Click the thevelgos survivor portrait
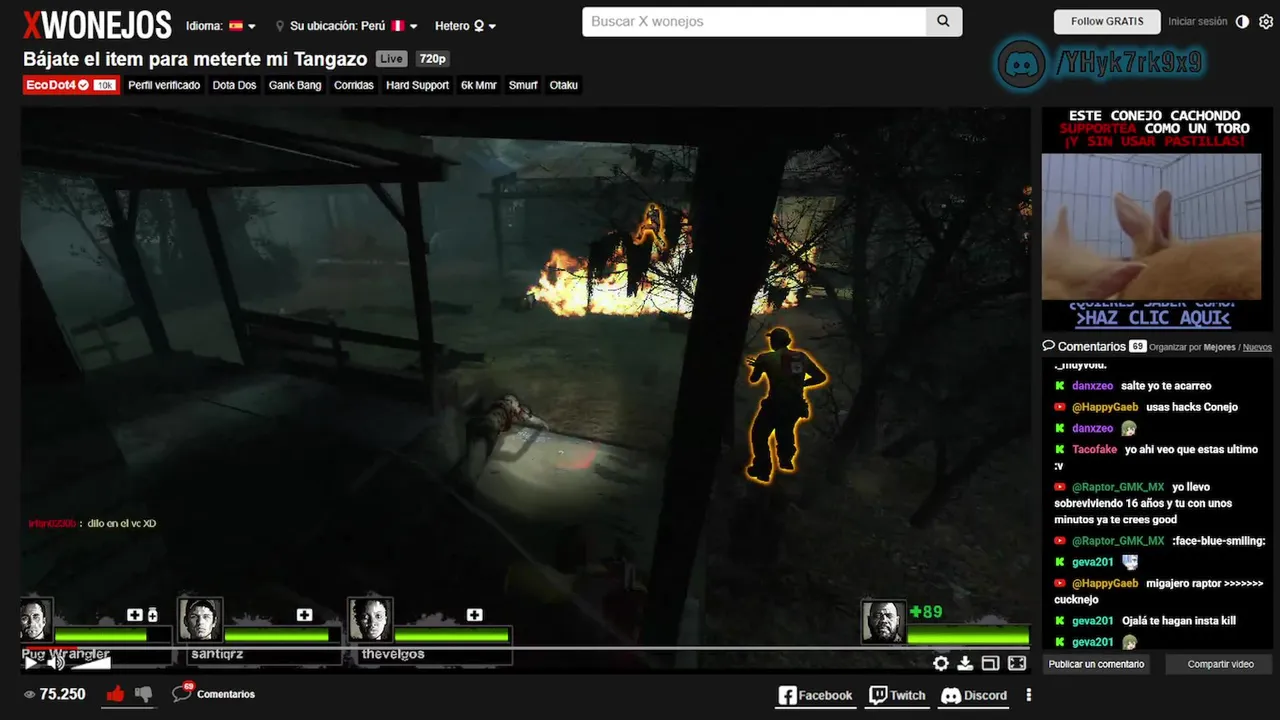Viewport: 1280px width, 720px height. tap(369, 621)
